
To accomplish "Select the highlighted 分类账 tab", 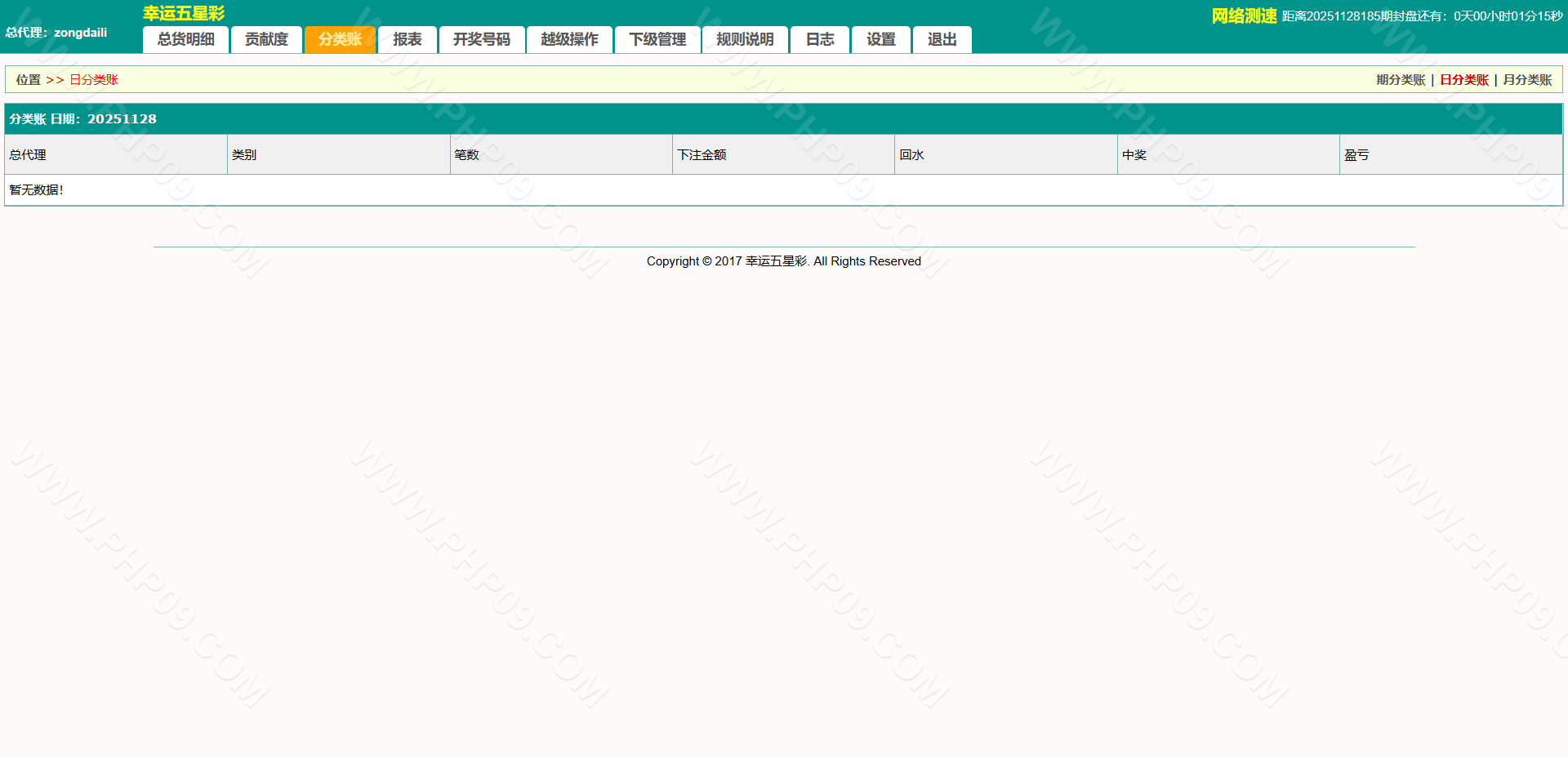I will click(340, 39).
